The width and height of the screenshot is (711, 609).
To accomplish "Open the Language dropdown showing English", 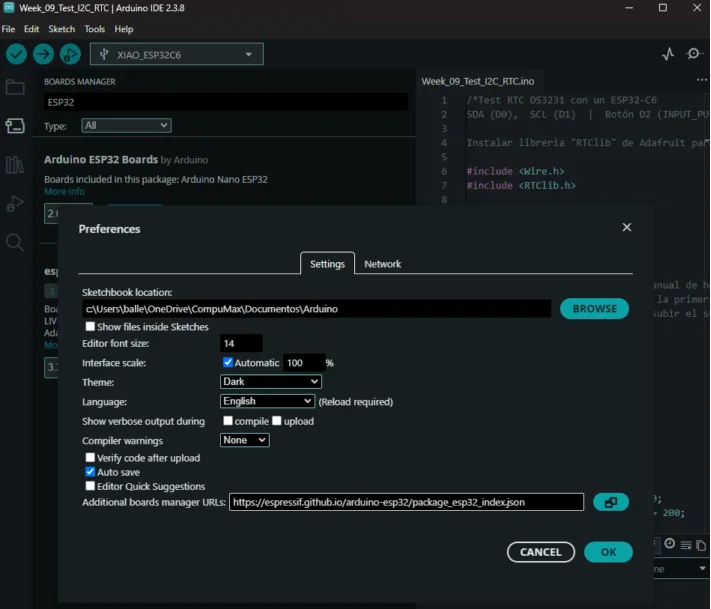I will pos(267,401).
